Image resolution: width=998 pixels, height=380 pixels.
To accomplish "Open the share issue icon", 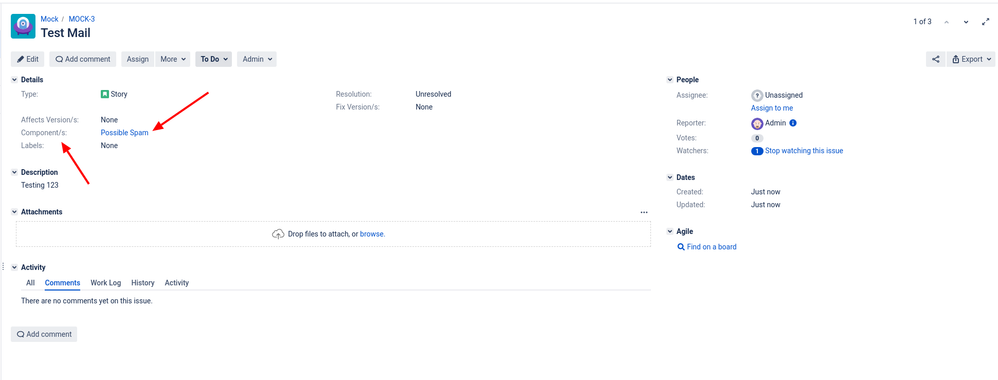I will (x=935, y=59).
